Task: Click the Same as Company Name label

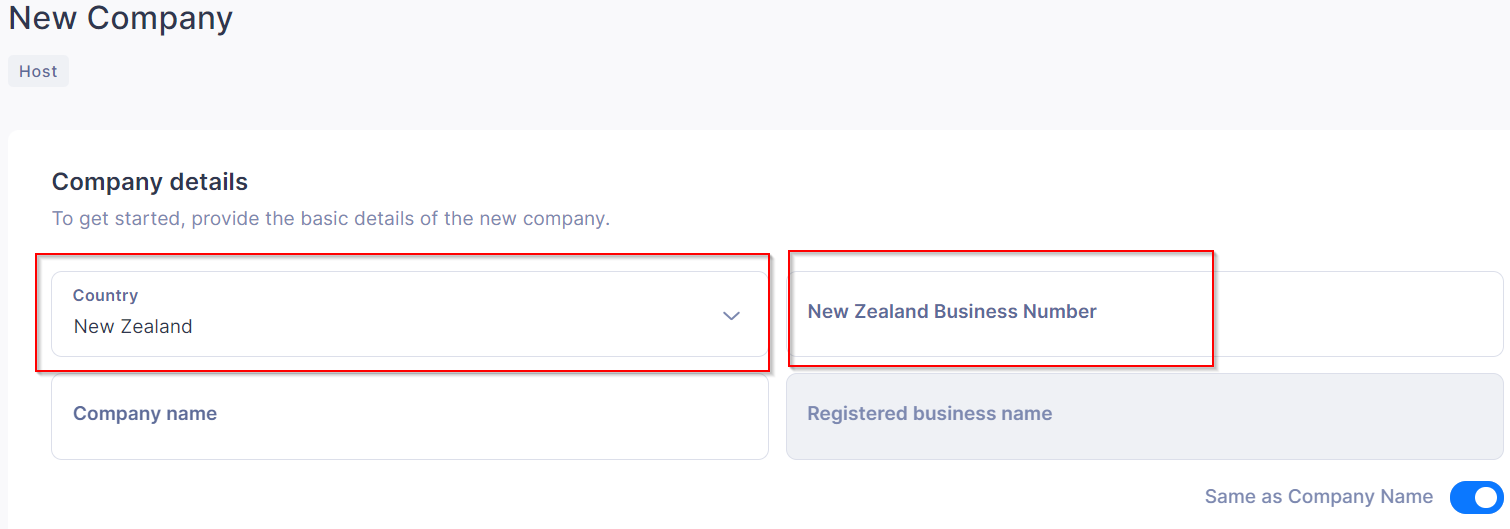Action: [x=1318, y=497]
